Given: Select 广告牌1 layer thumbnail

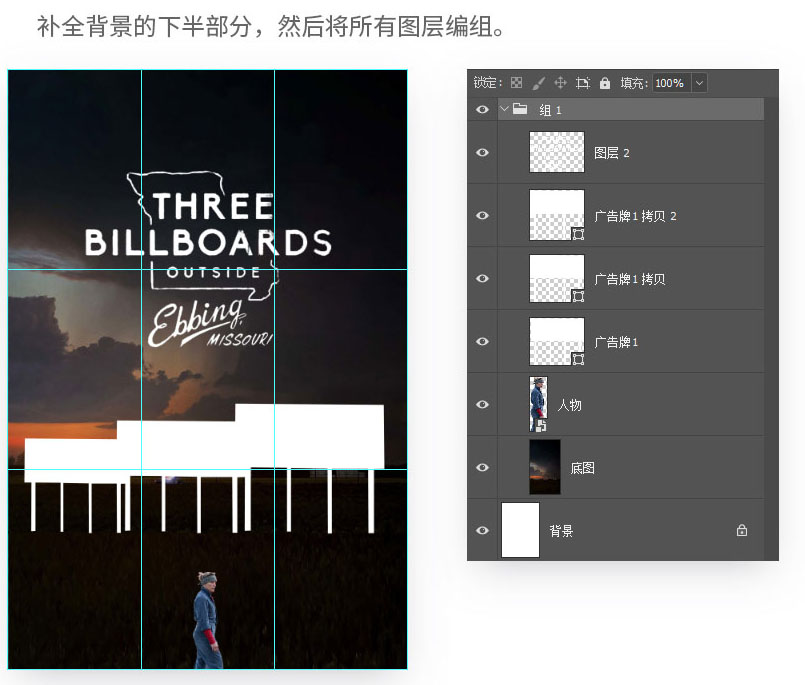Looking at the screenshot, I should point(557,341).
